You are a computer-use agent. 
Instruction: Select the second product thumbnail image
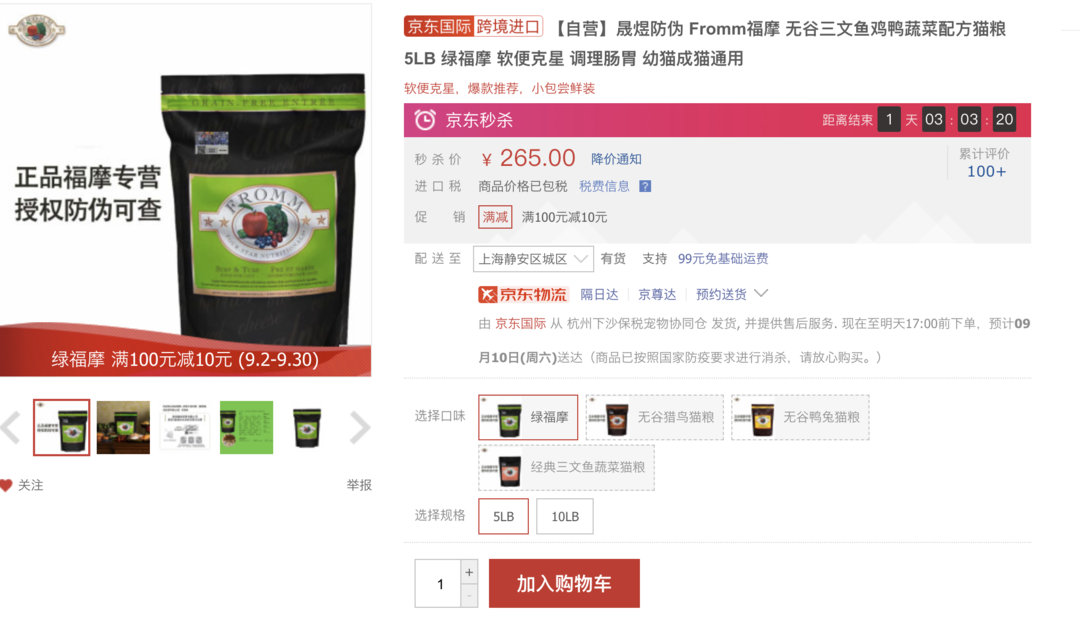pyautogui.click(x=123, y=427)
